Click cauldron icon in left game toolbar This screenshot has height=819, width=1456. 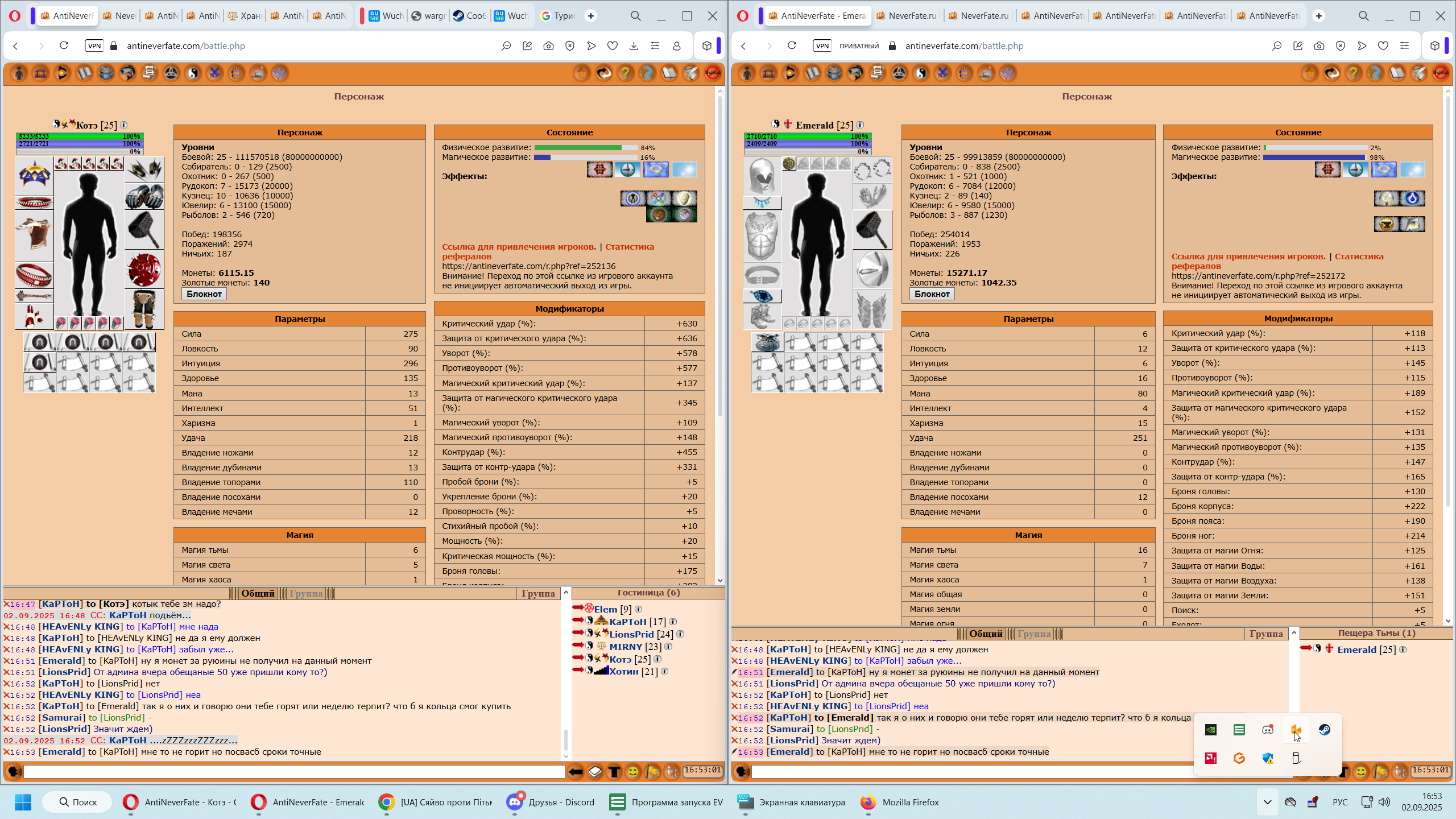coord(106,73)
